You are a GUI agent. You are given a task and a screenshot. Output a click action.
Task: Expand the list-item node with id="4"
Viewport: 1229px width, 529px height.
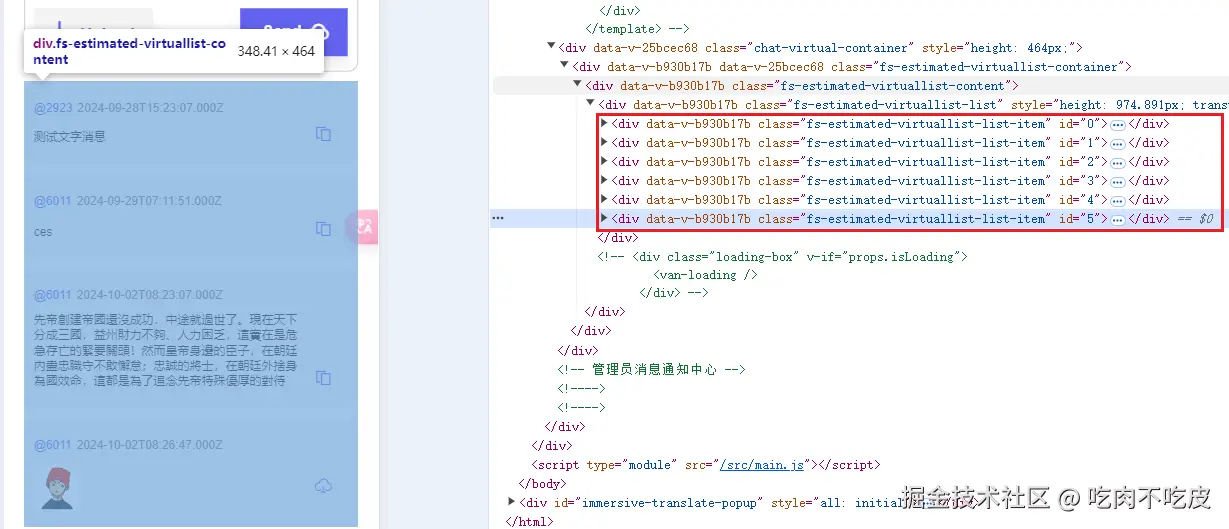[604, 200]
